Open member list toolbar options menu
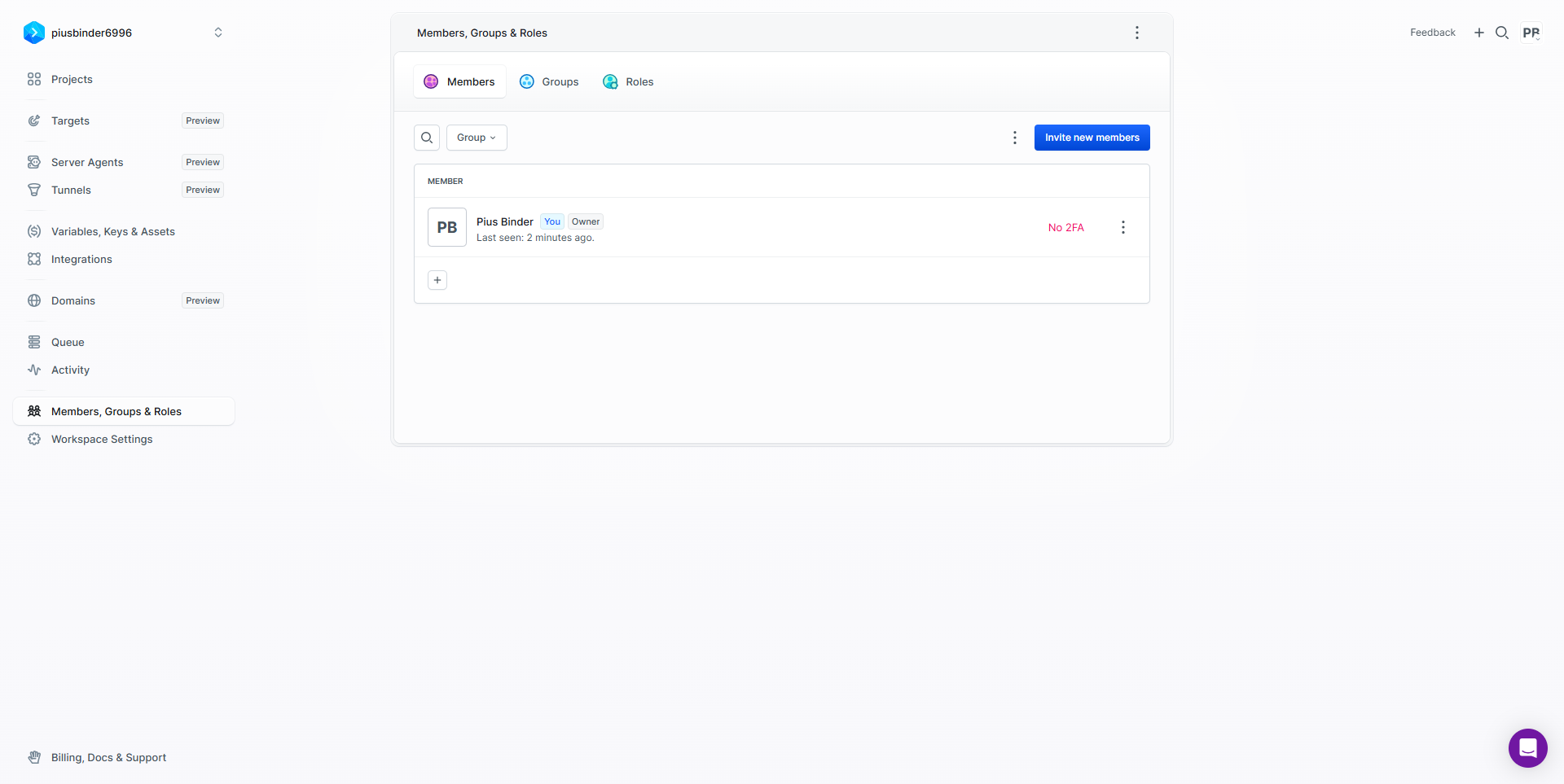The width and height of the screenshot is (1564, 784). tap(1014, 138)
